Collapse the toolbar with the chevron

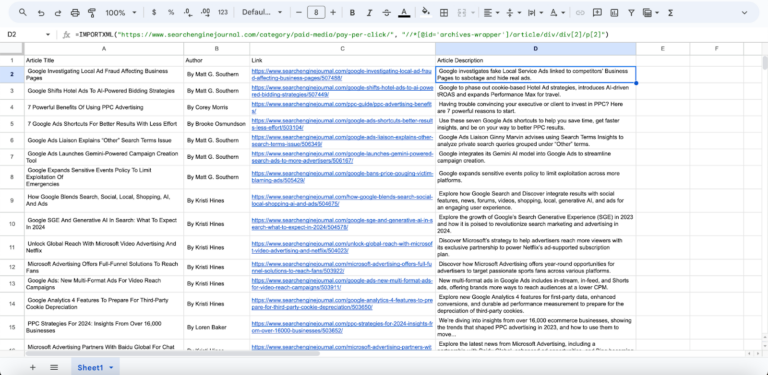[x=744, y=13]
